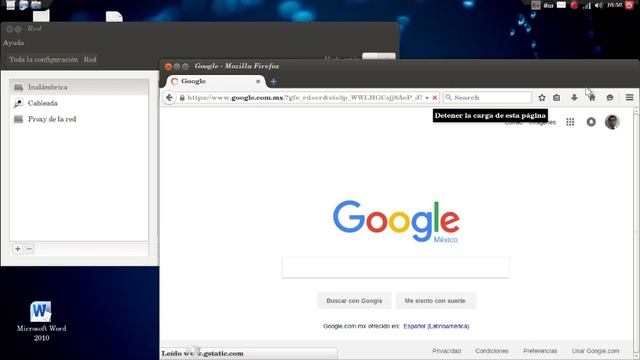The image size is (640, 360).
Task: Click the Cableada wired connection icon
Action: click(x=18, y=103)
